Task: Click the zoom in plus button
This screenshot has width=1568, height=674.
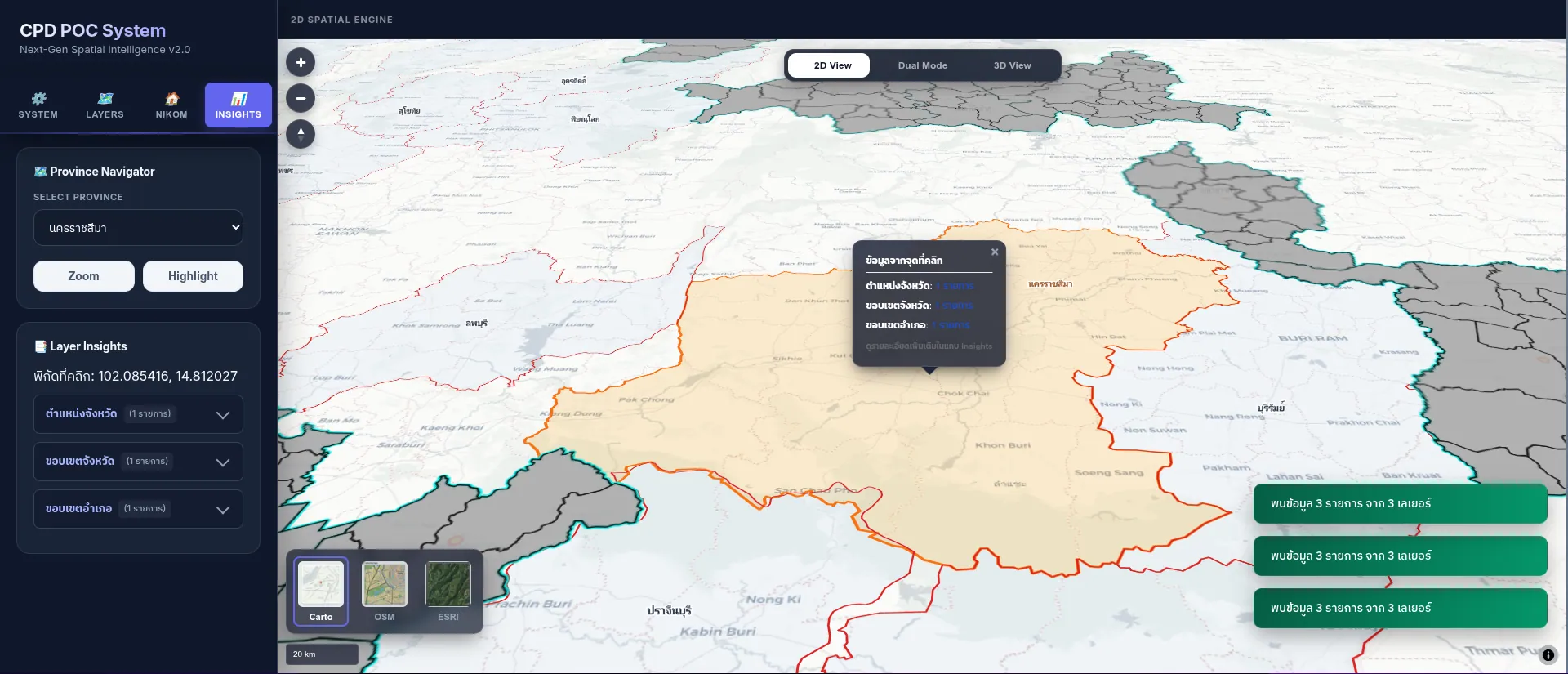Action: point(301,62)
